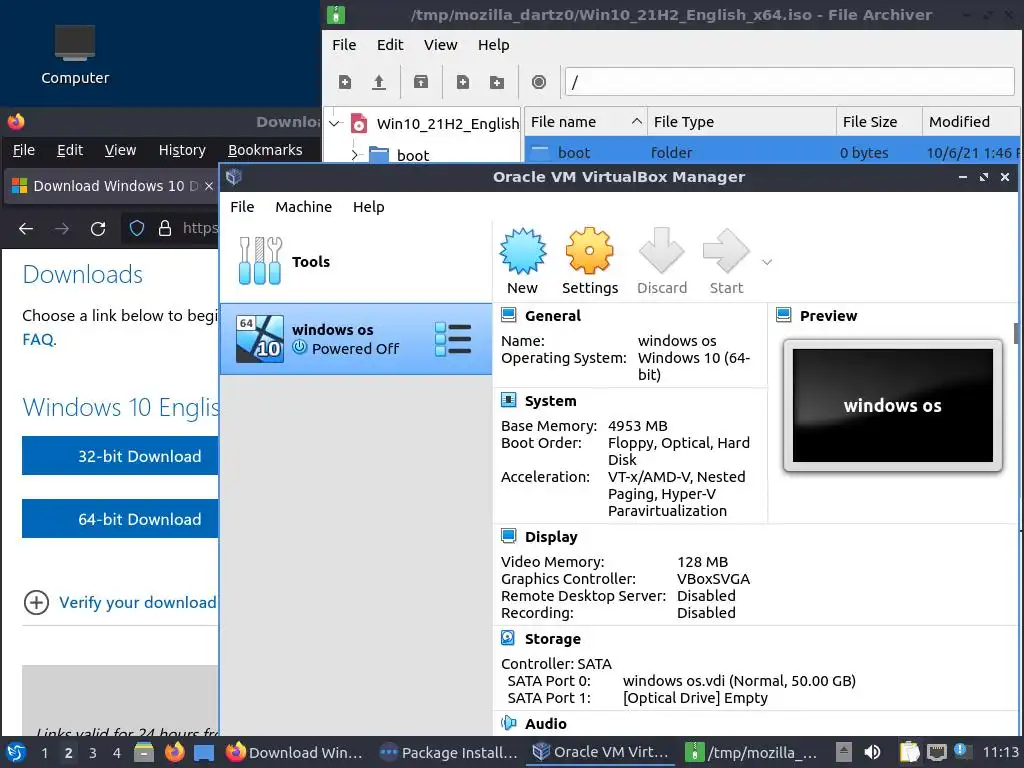Click the Preview section icon

pyautogui.click(x=784, y=315)
